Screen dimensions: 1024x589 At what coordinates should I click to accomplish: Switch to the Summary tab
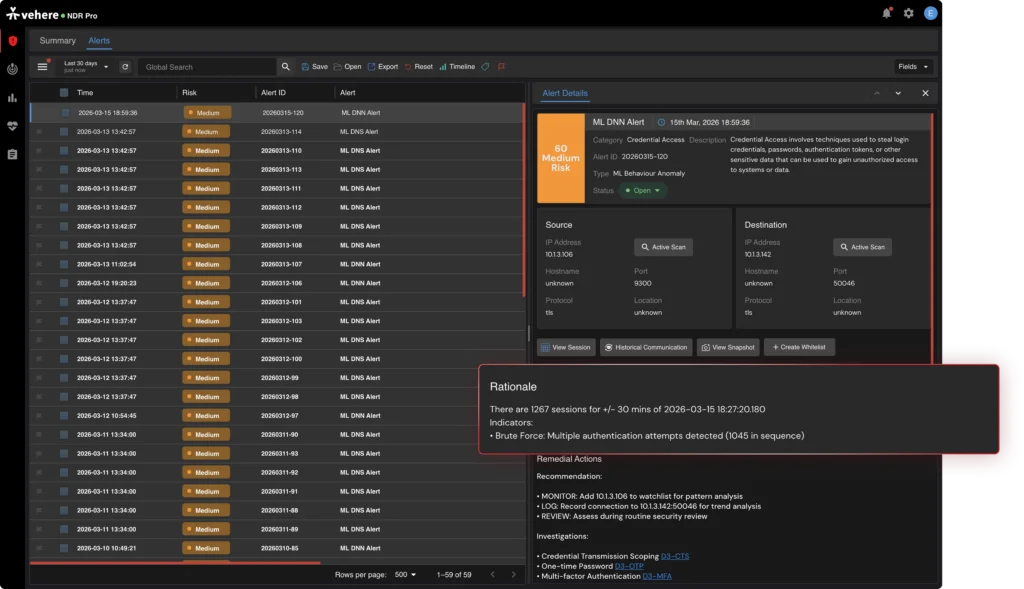(x=57, y=41)
